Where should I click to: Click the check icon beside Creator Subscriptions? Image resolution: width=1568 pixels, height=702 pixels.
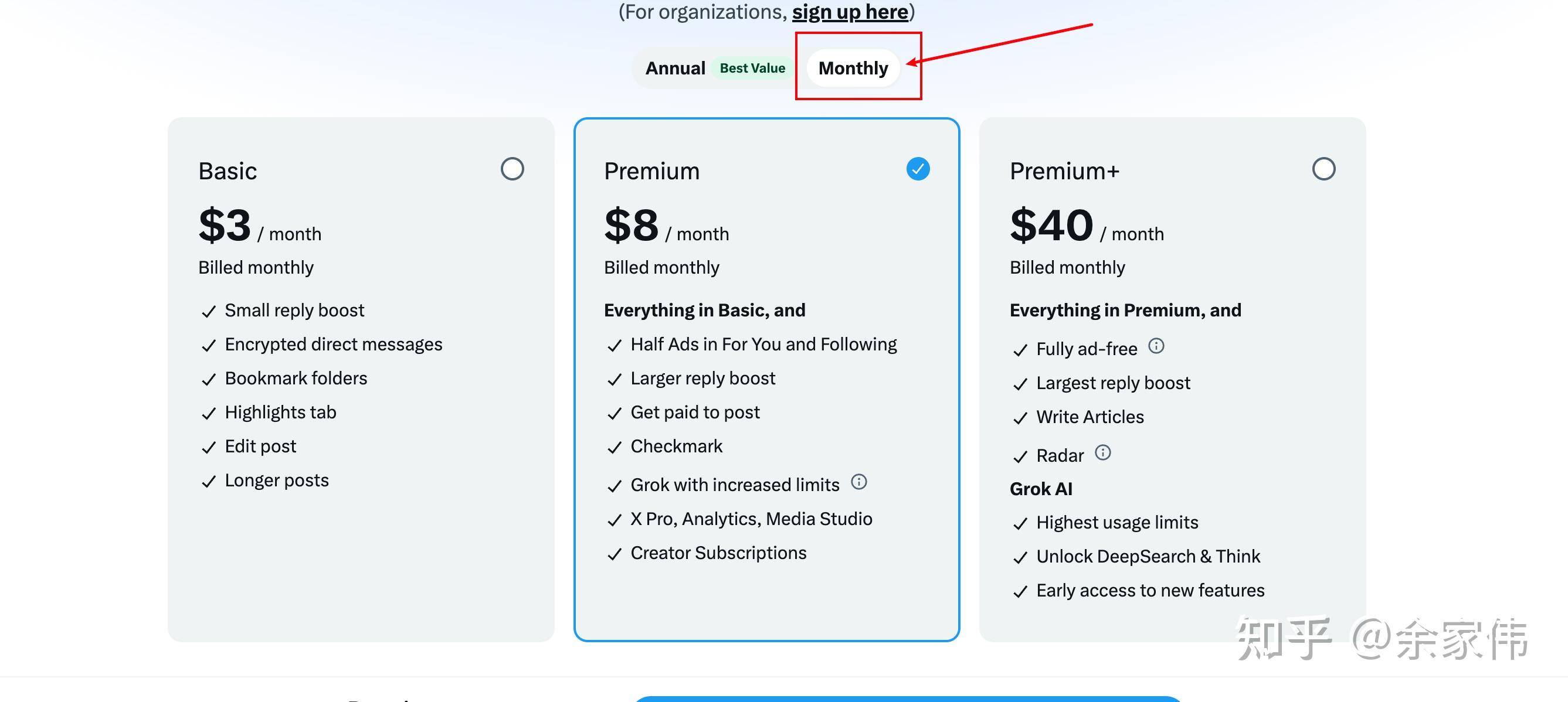[x=614, y=554]
